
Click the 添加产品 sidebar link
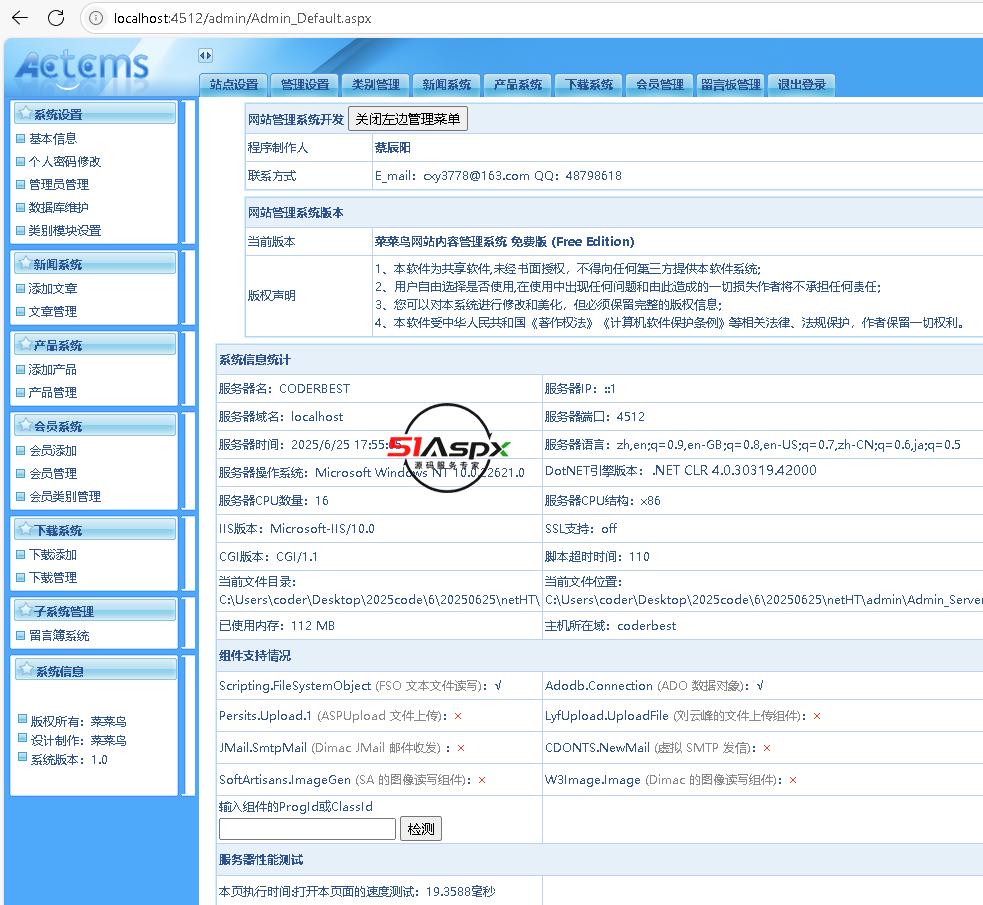point(53,369)
